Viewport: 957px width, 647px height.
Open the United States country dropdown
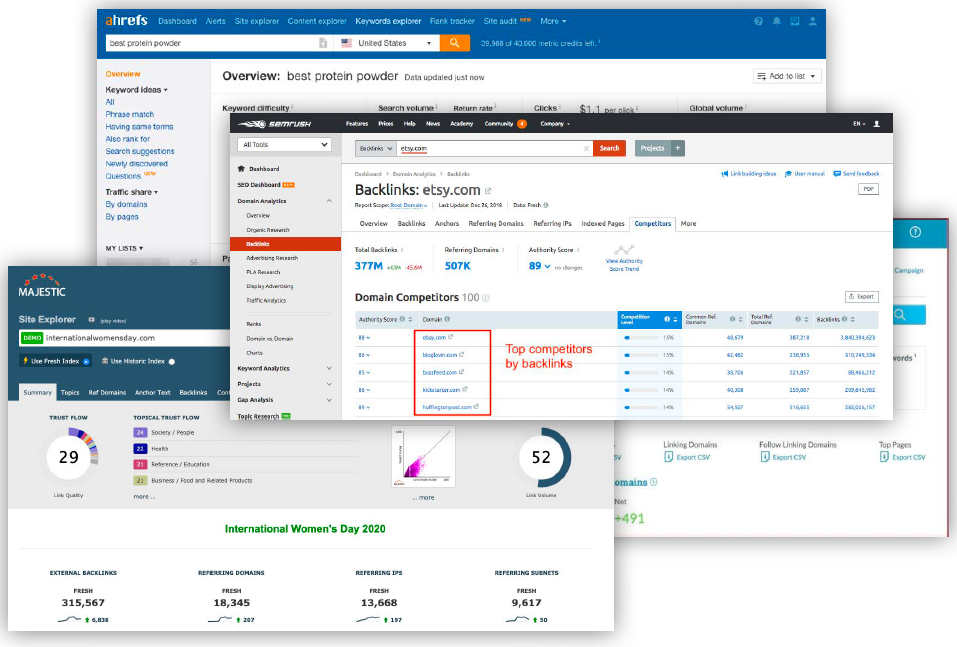[387, 43]
